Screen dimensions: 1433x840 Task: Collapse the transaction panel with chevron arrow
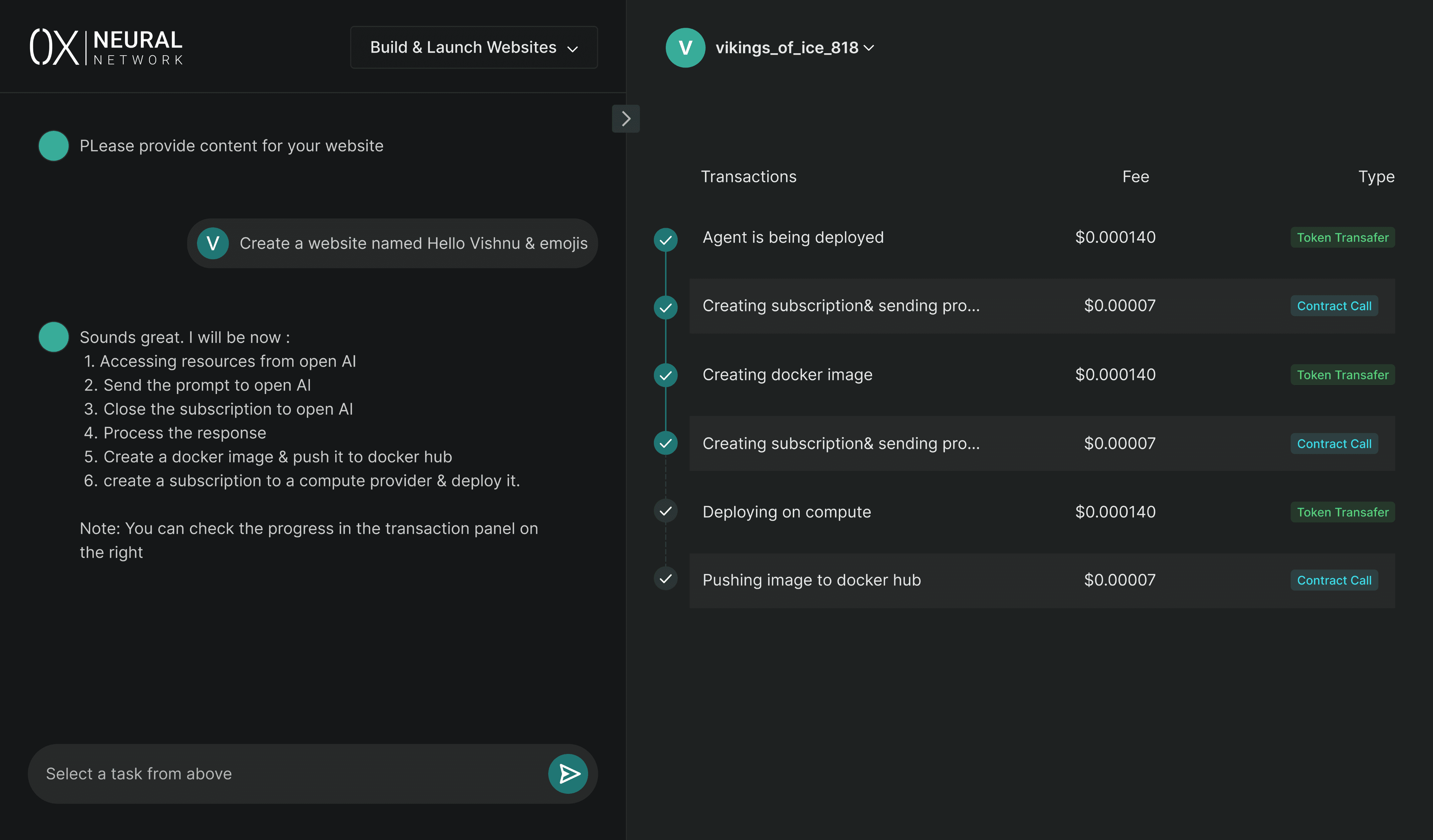tap(626, 118)
